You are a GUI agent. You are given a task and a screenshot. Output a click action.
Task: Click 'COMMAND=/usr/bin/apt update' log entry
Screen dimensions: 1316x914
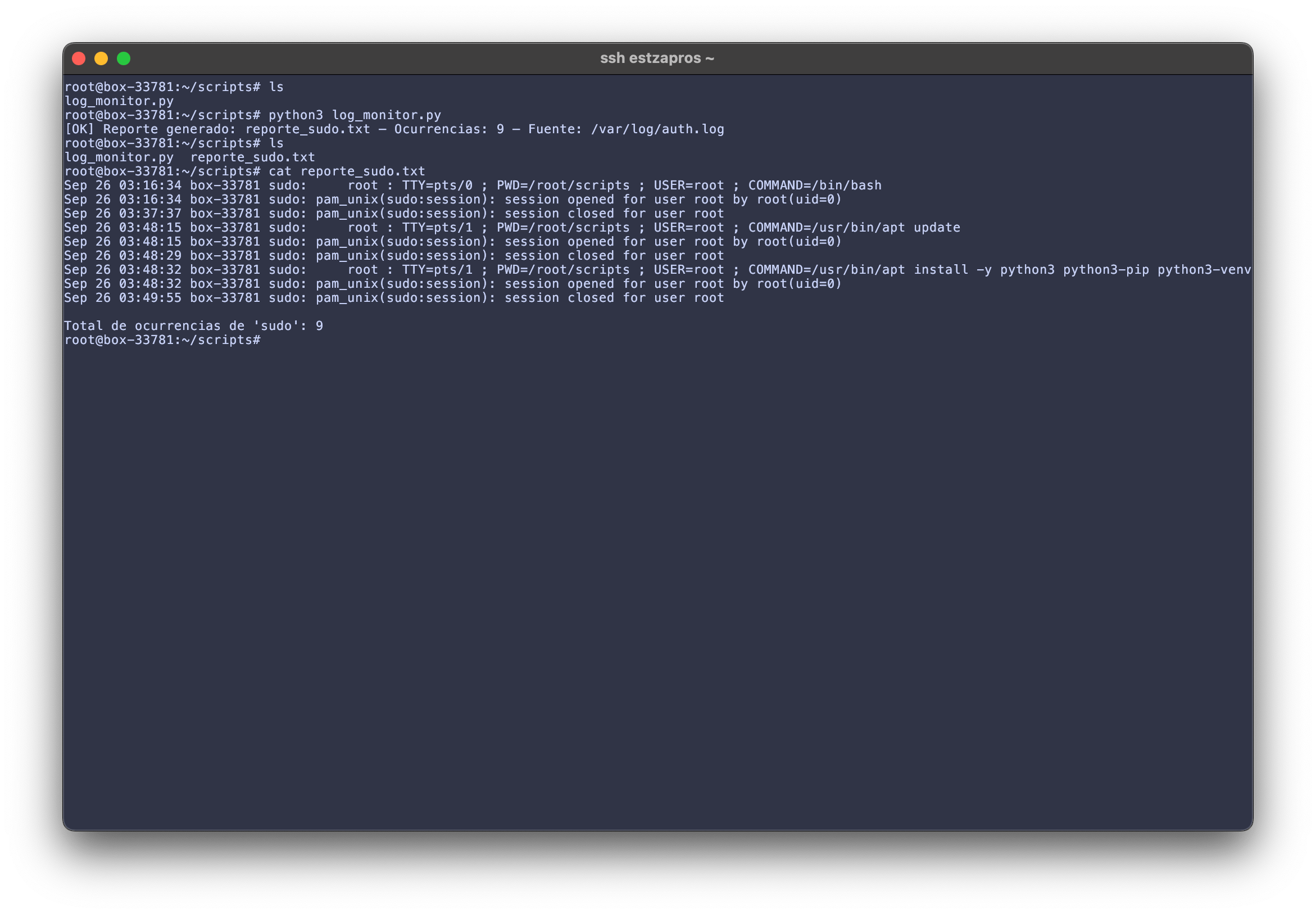(x=854, y=228)
